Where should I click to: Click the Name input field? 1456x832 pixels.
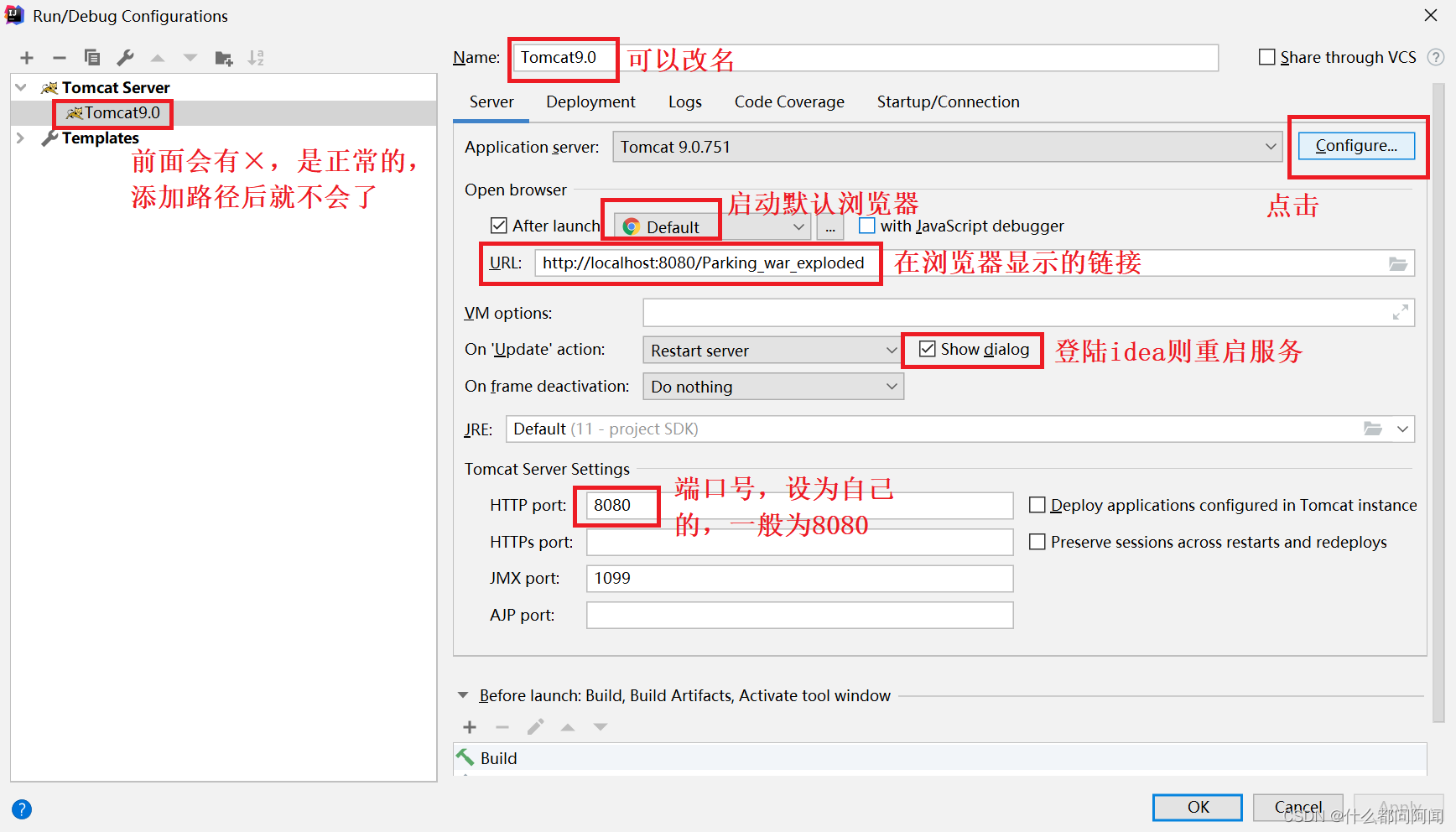(x=865, y=58)
